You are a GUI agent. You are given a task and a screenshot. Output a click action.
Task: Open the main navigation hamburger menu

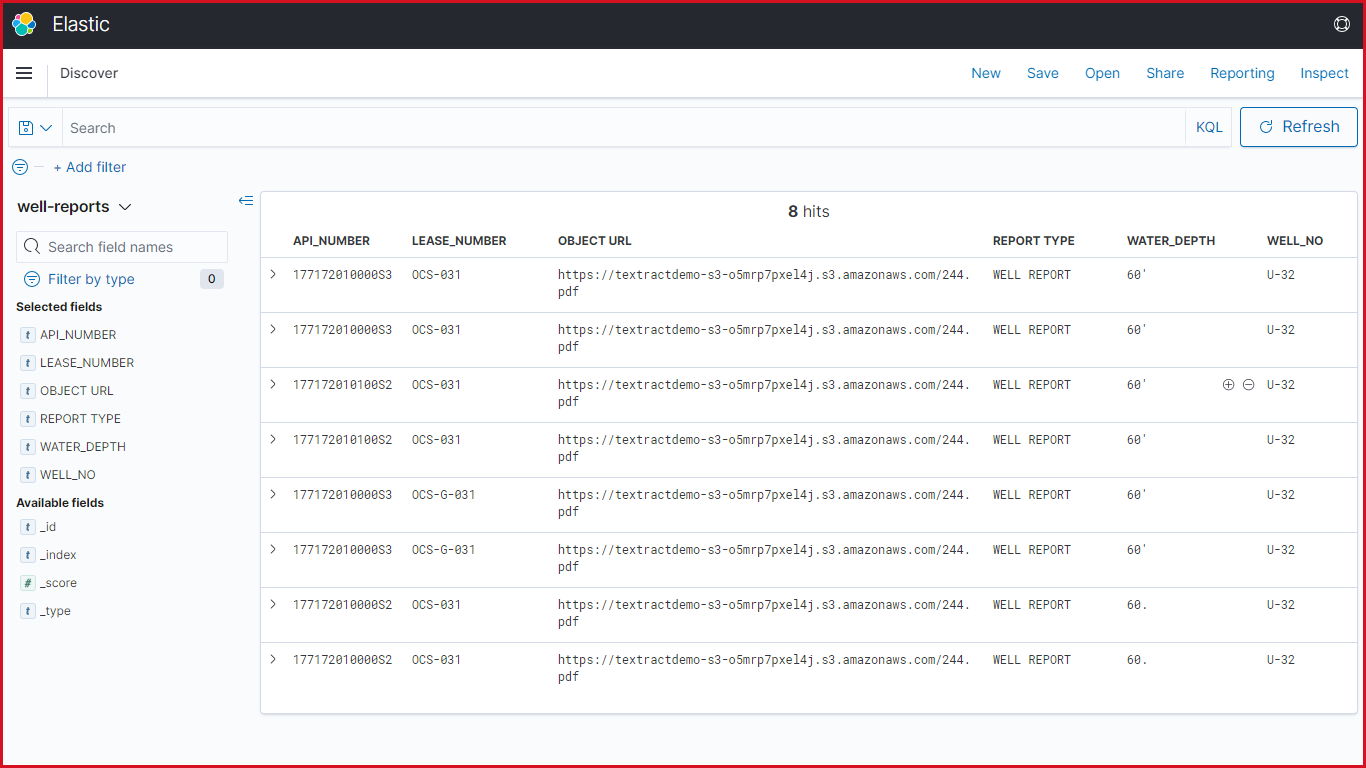point(24,73)
